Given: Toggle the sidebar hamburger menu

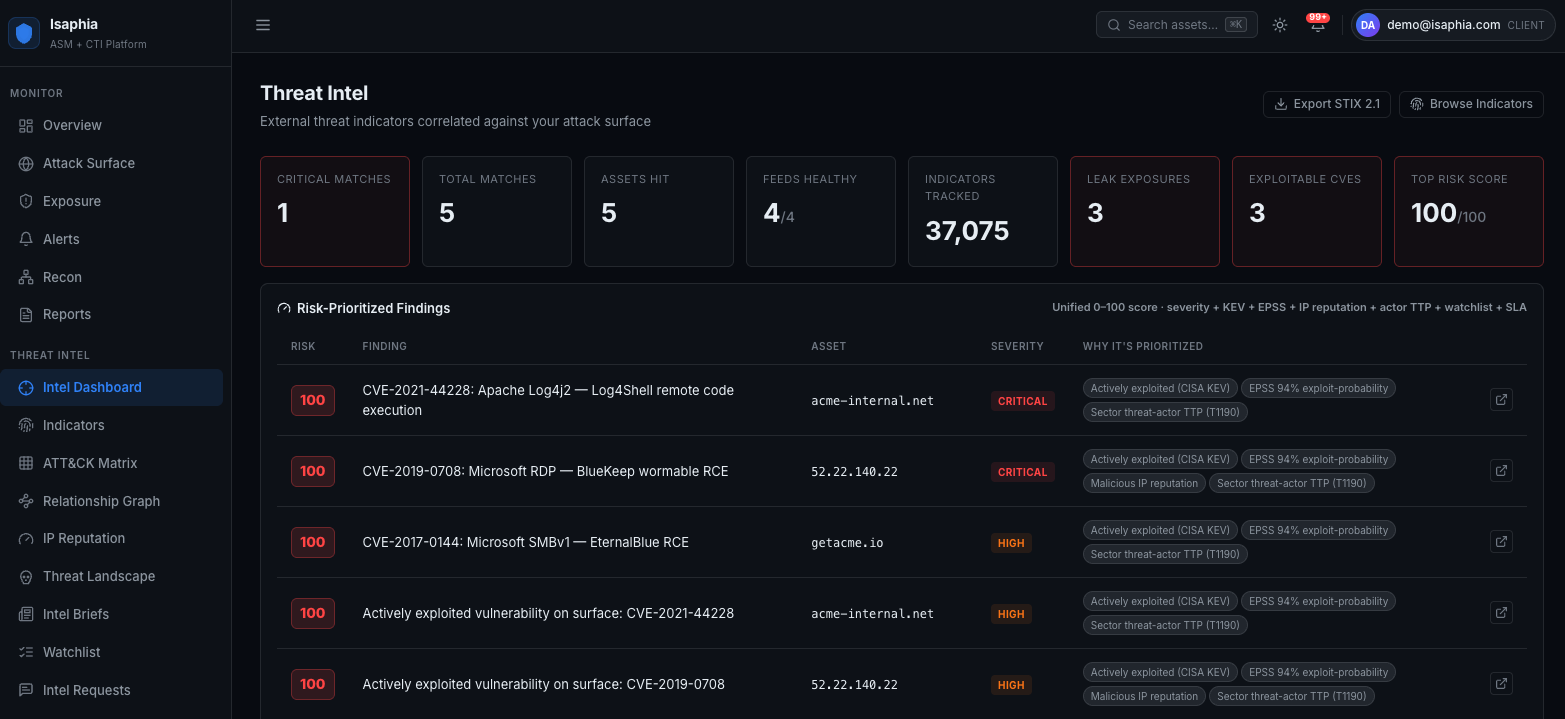Looking at the screenshot, I should click(263, 25).
